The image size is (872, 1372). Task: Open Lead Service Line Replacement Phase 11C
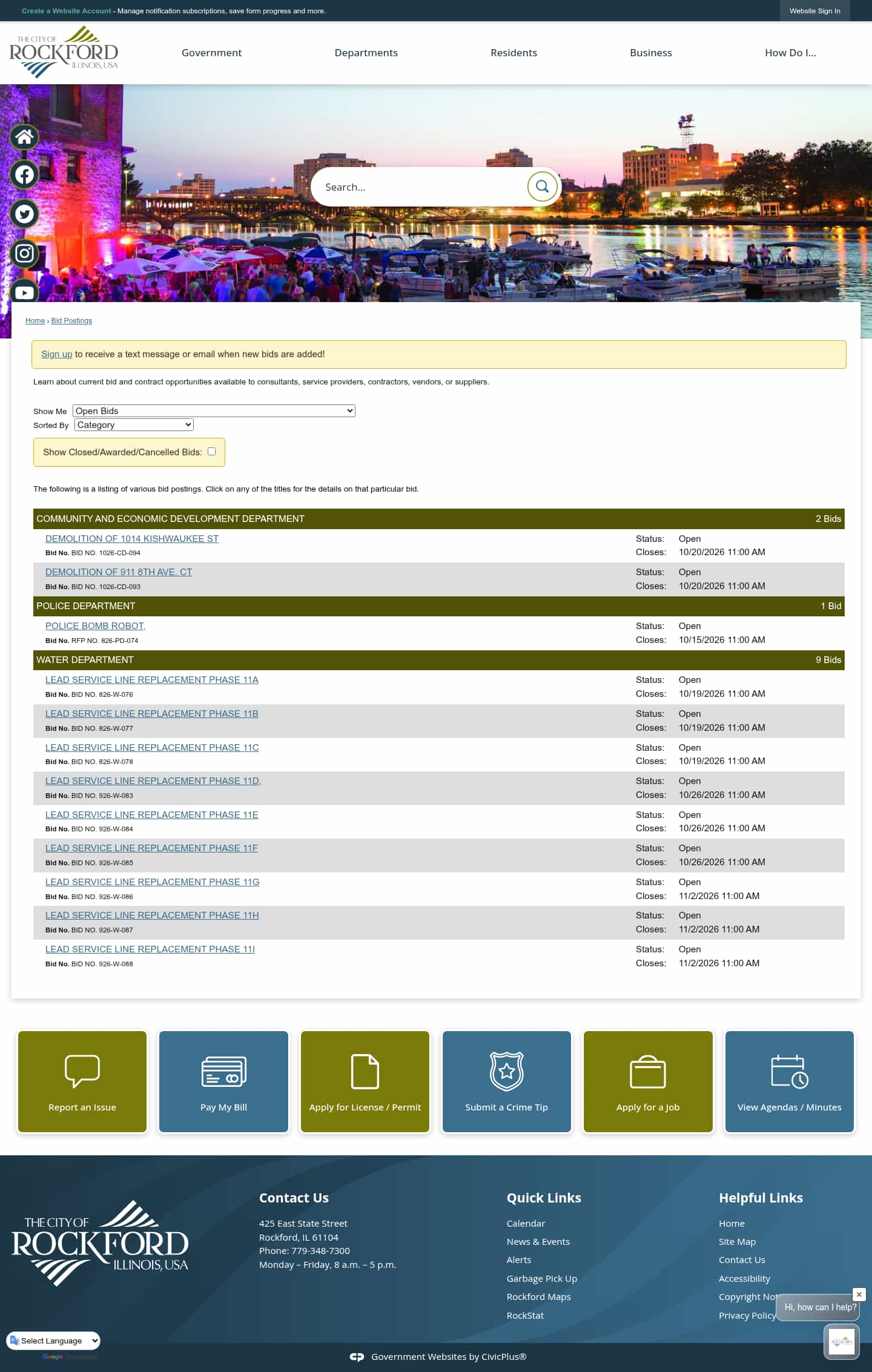coord(152,747)
